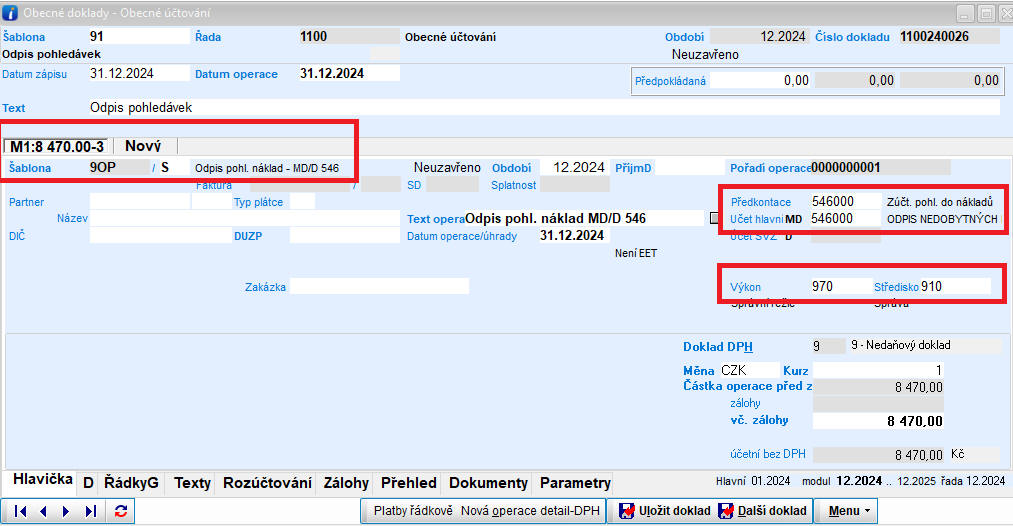
Task: Open next document via Další doklad
Action: pyautogui.click(x=762, y=511)
